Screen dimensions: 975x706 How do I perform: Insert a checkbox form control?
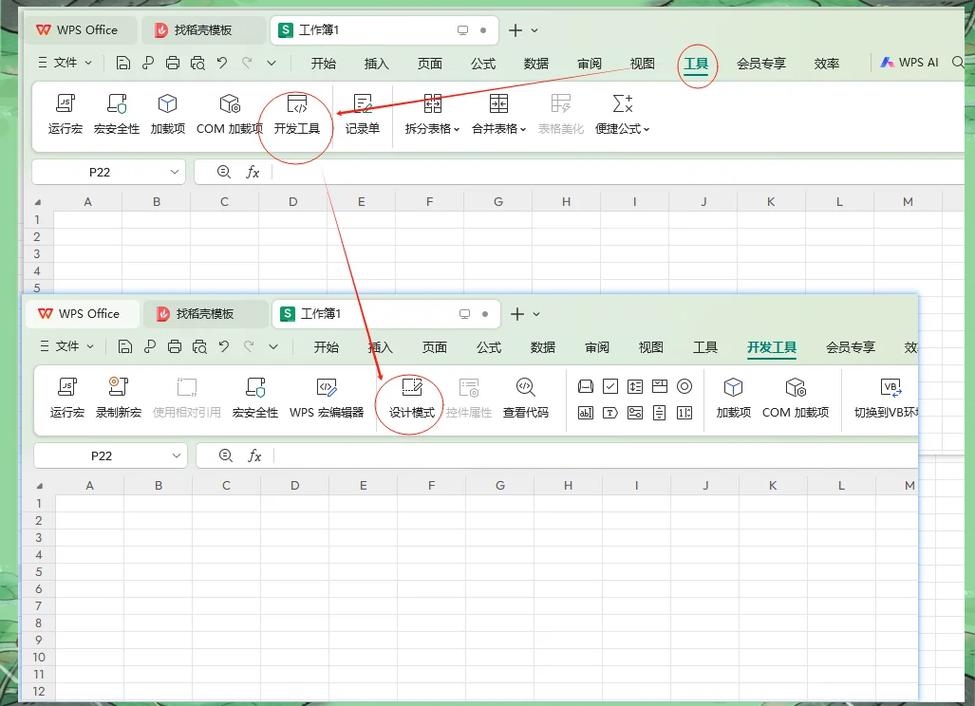[609, 385]
